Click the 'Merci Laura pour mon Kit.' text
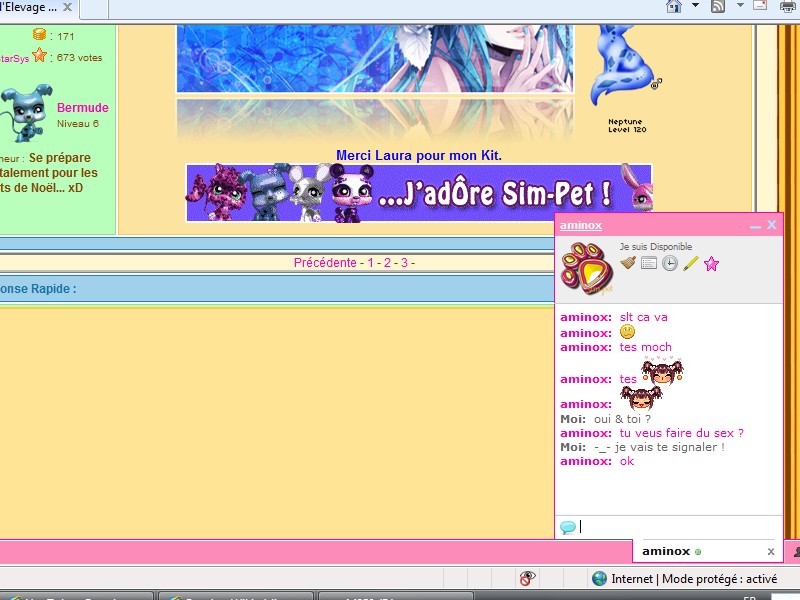Image resolution: width=800 pixels, height=600 pixels. (419, 156)
